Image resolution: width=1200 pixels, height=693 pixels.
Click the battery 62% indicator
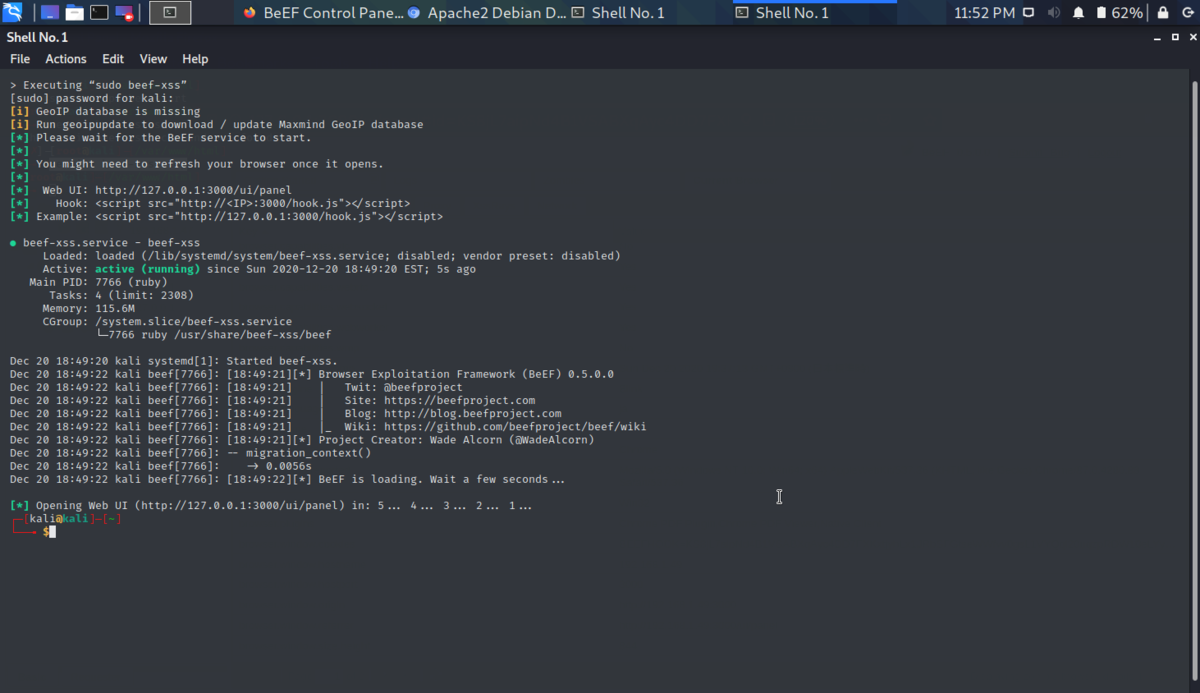[x=1119, y=13]
